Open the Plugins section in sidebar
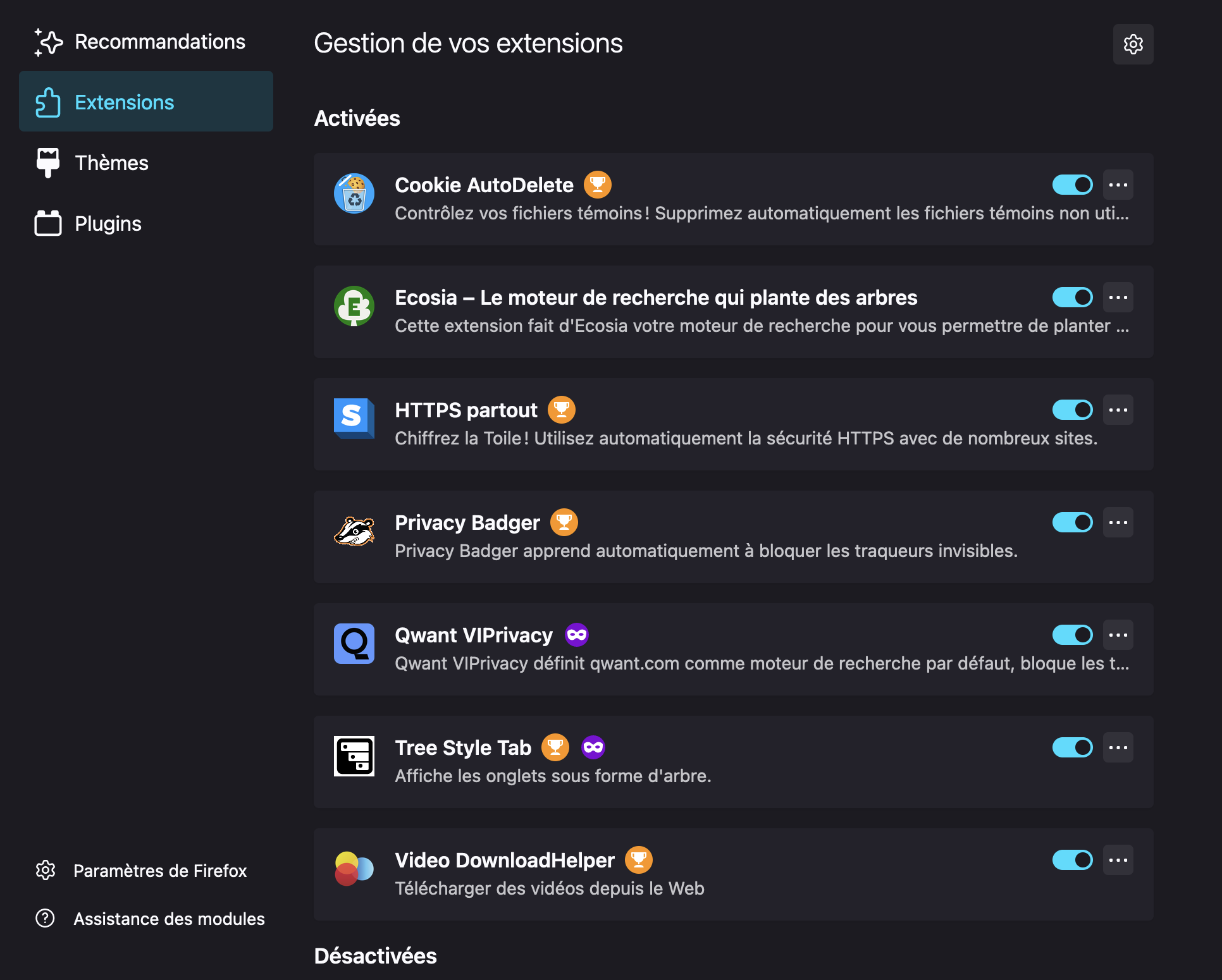The width and height of the screenshot is (1222, 980). coord(108,224)
